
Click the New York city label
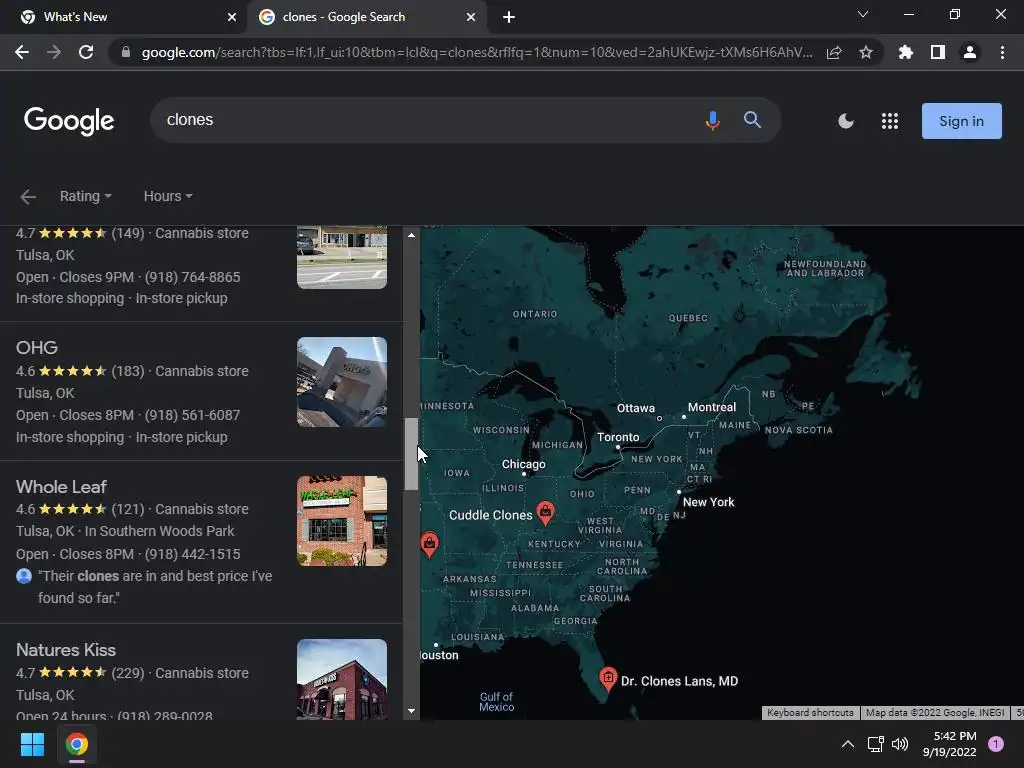point(709,502)
